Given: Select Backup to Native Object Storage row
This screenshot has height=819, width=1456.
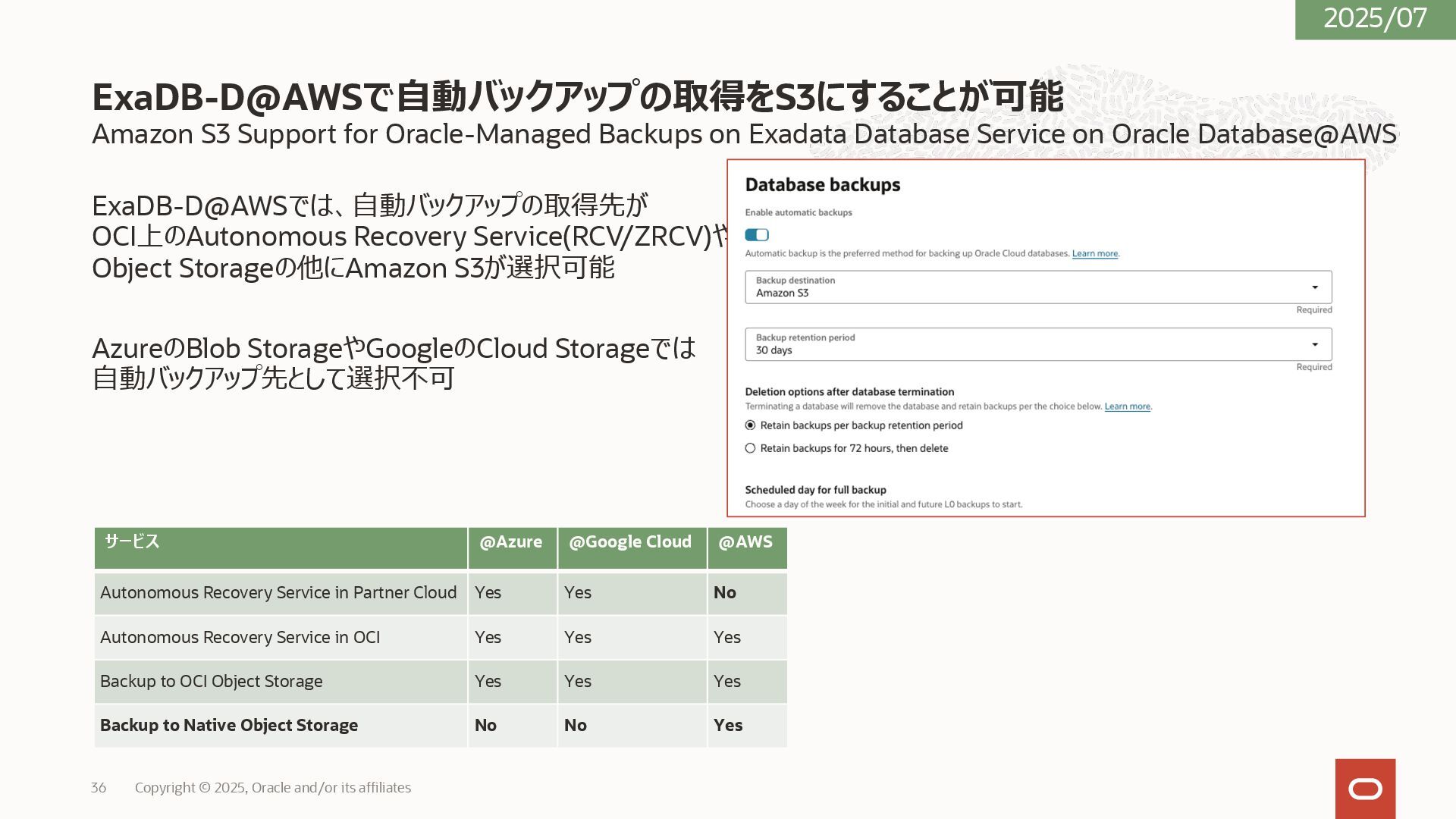Looking at the screenshot, I should [441, 725].
